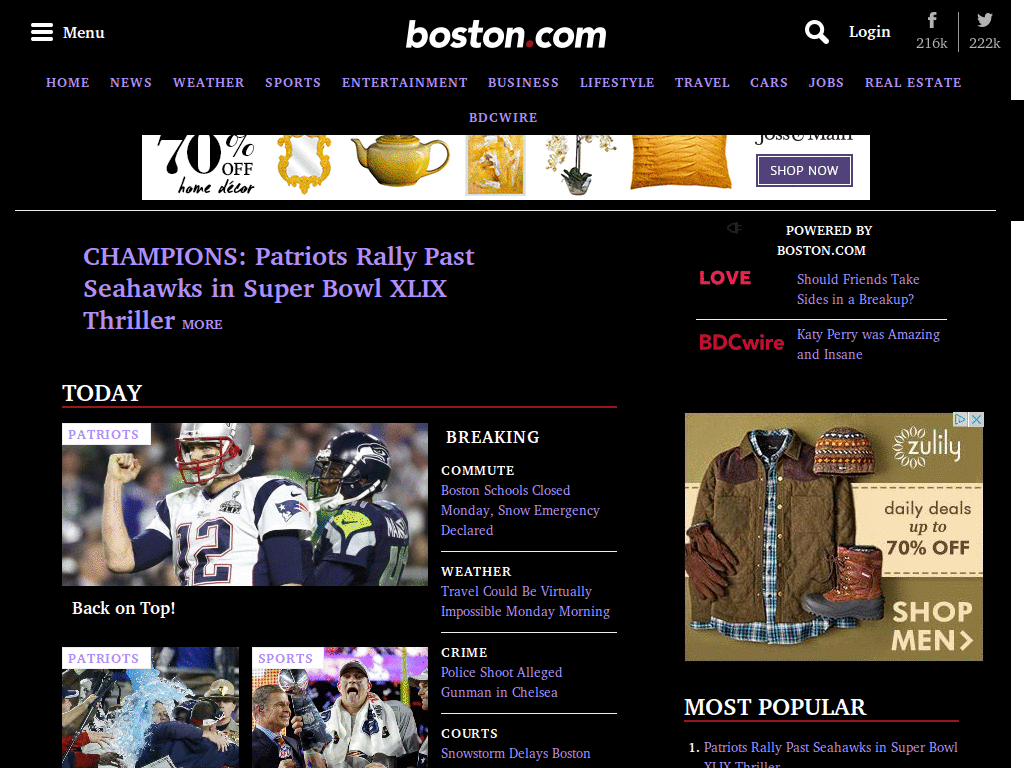Open Police Shoot Alleged Gunman story

click(x=502, y=682)
